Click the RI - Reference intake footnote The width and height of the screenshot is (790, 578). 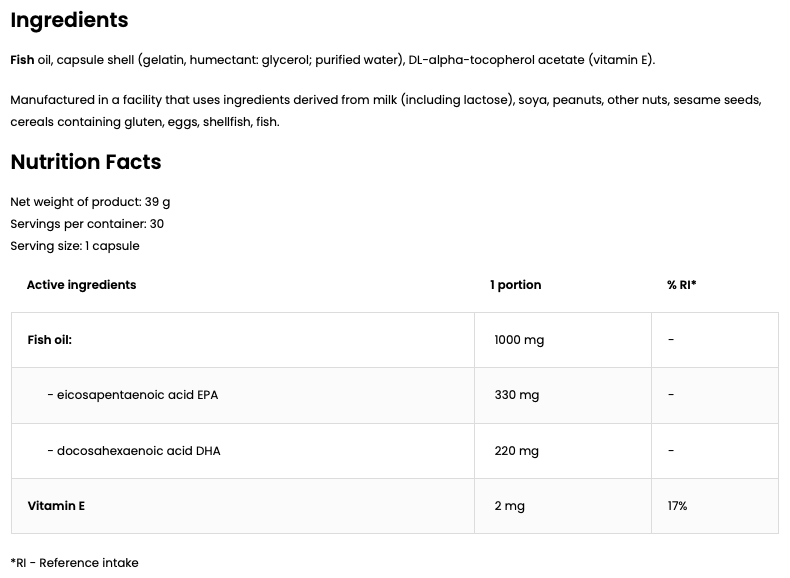point(75,563)
